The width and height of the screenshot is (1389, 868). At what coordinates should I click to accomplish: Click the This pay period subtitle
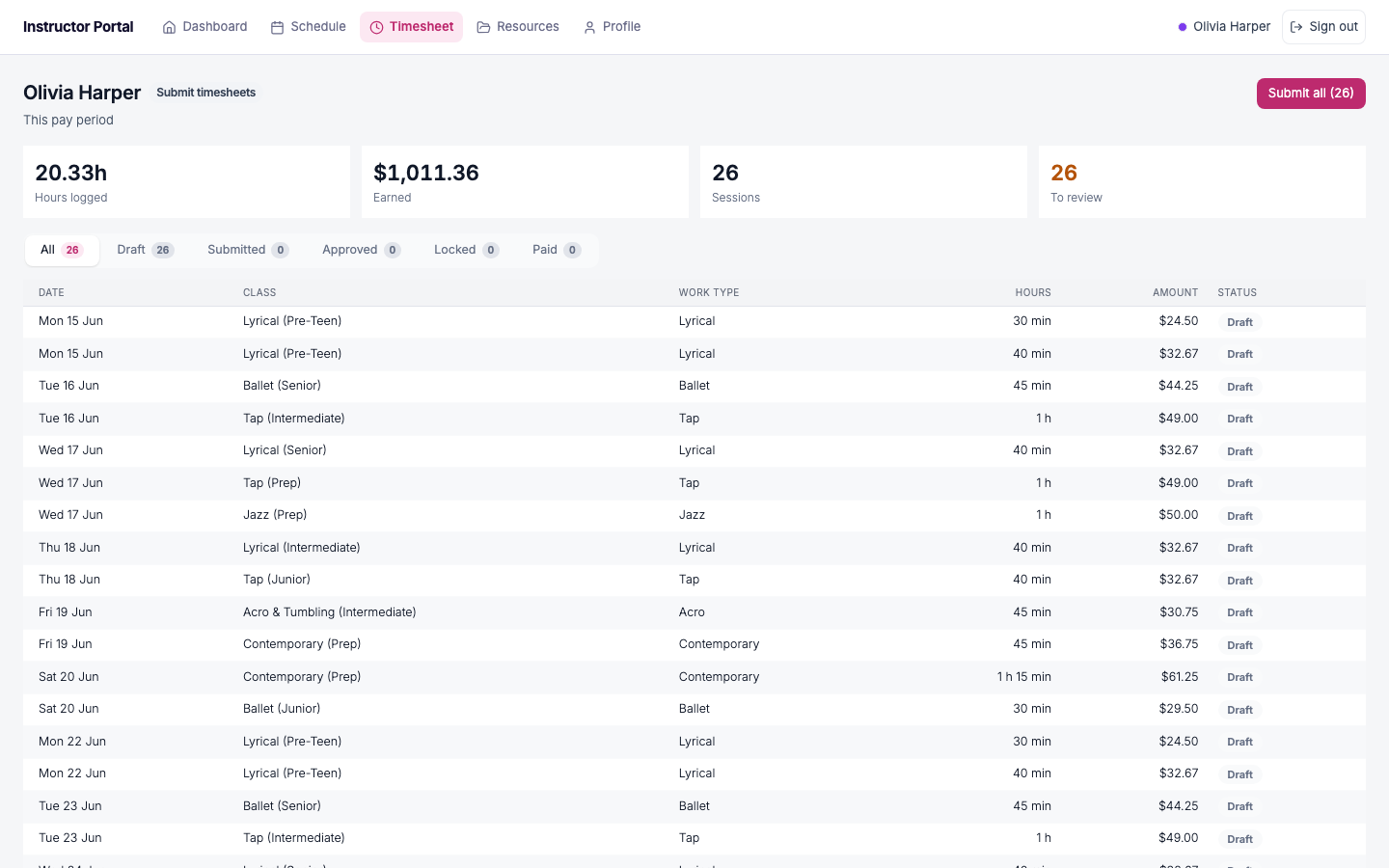[68, 121]
